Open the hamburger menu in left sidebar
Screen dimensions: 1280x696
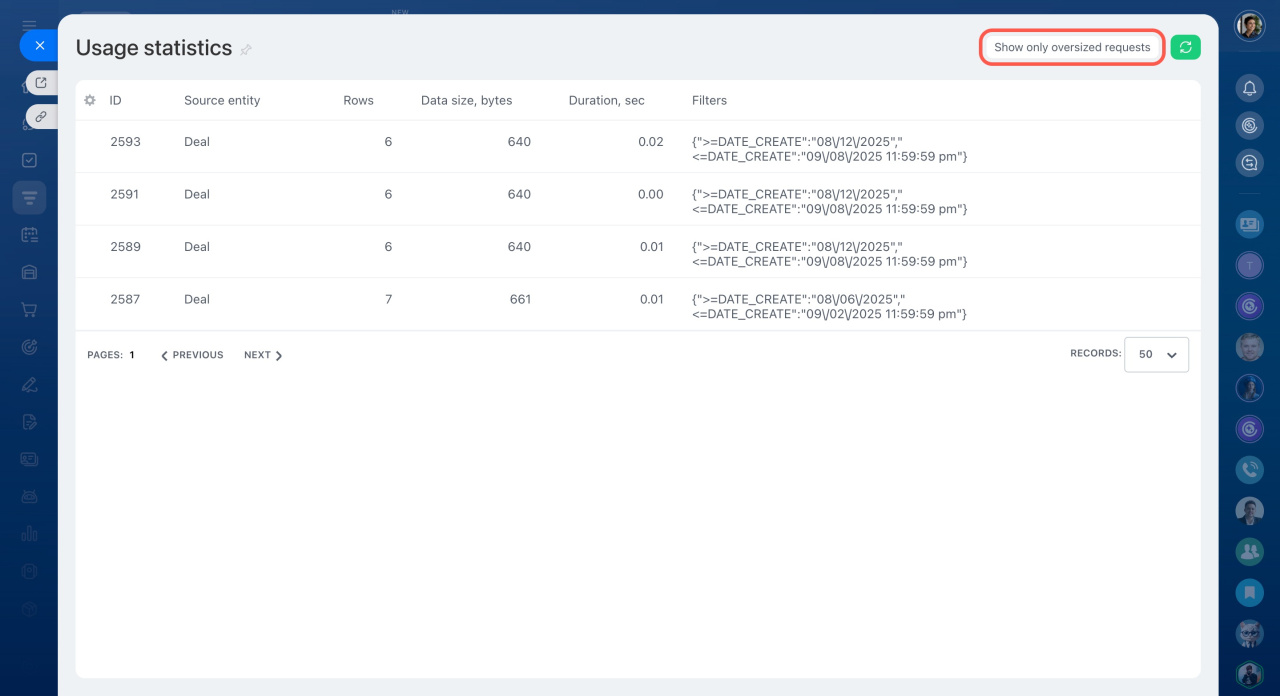pyautogui.click(x=29, y=25)
